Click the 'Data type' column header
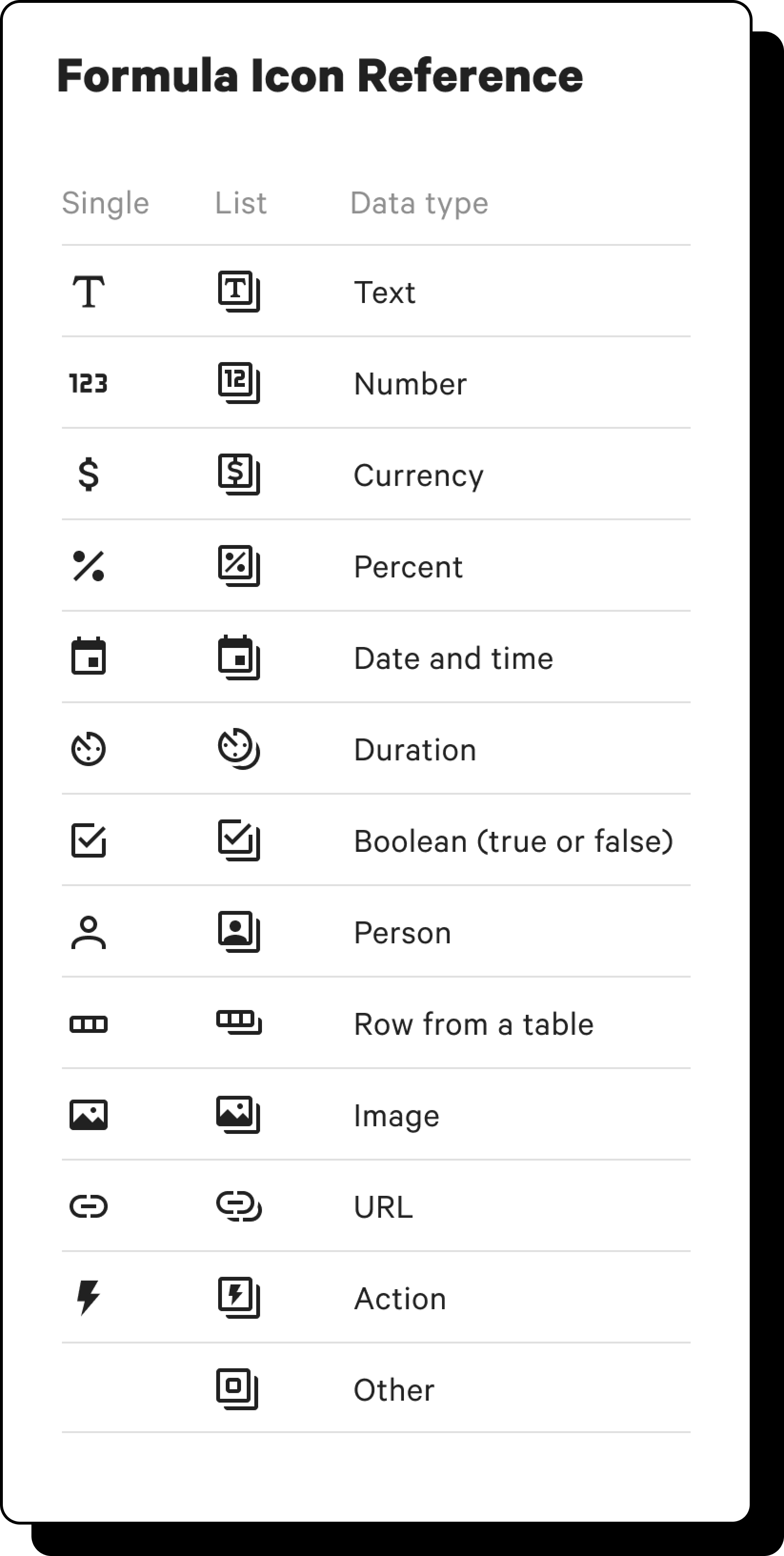 coord(419,203)
